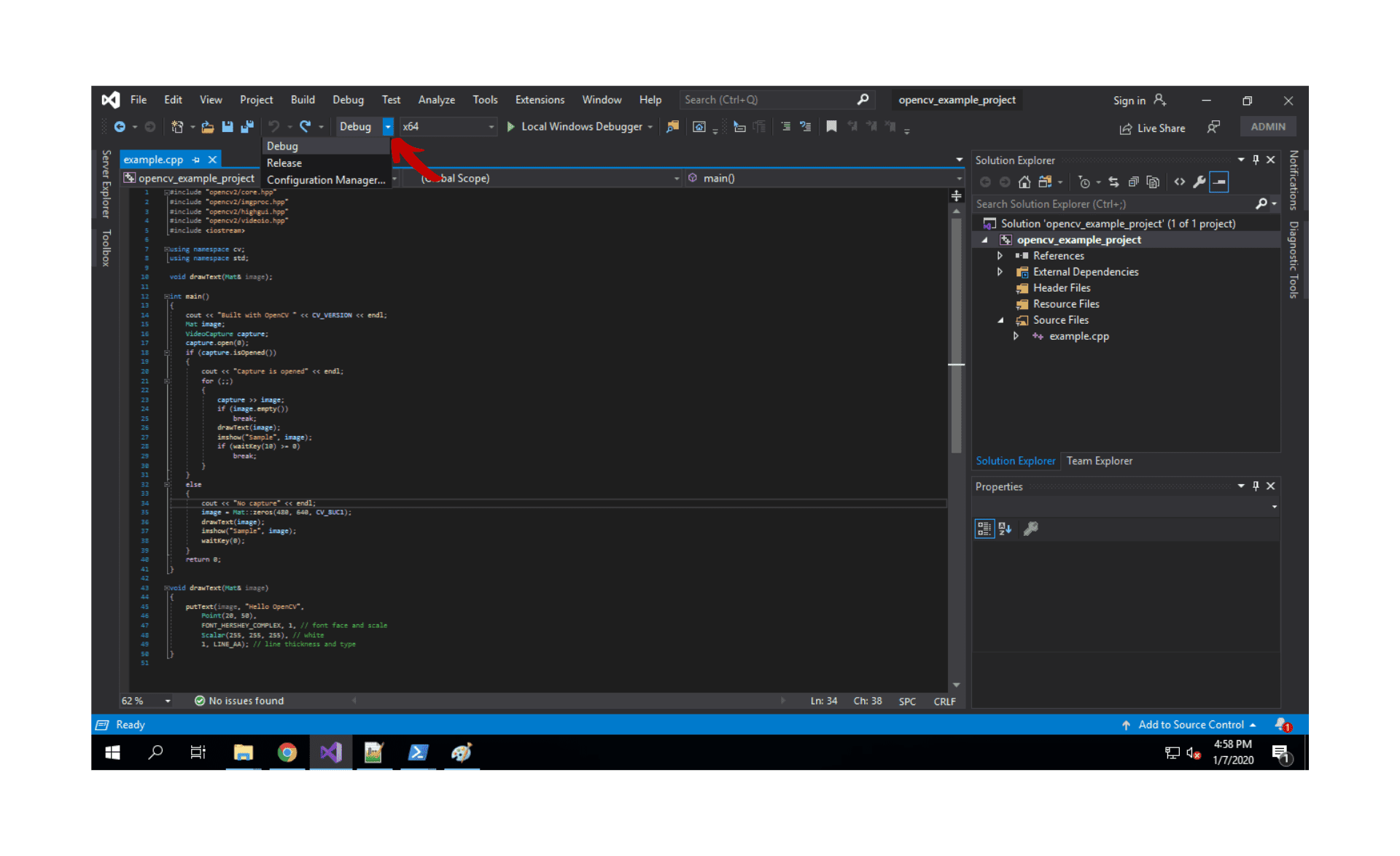The image size is (1400, 856).
Task: Click the editor vertical scrollbar thumb
Action: click(956, 335)
